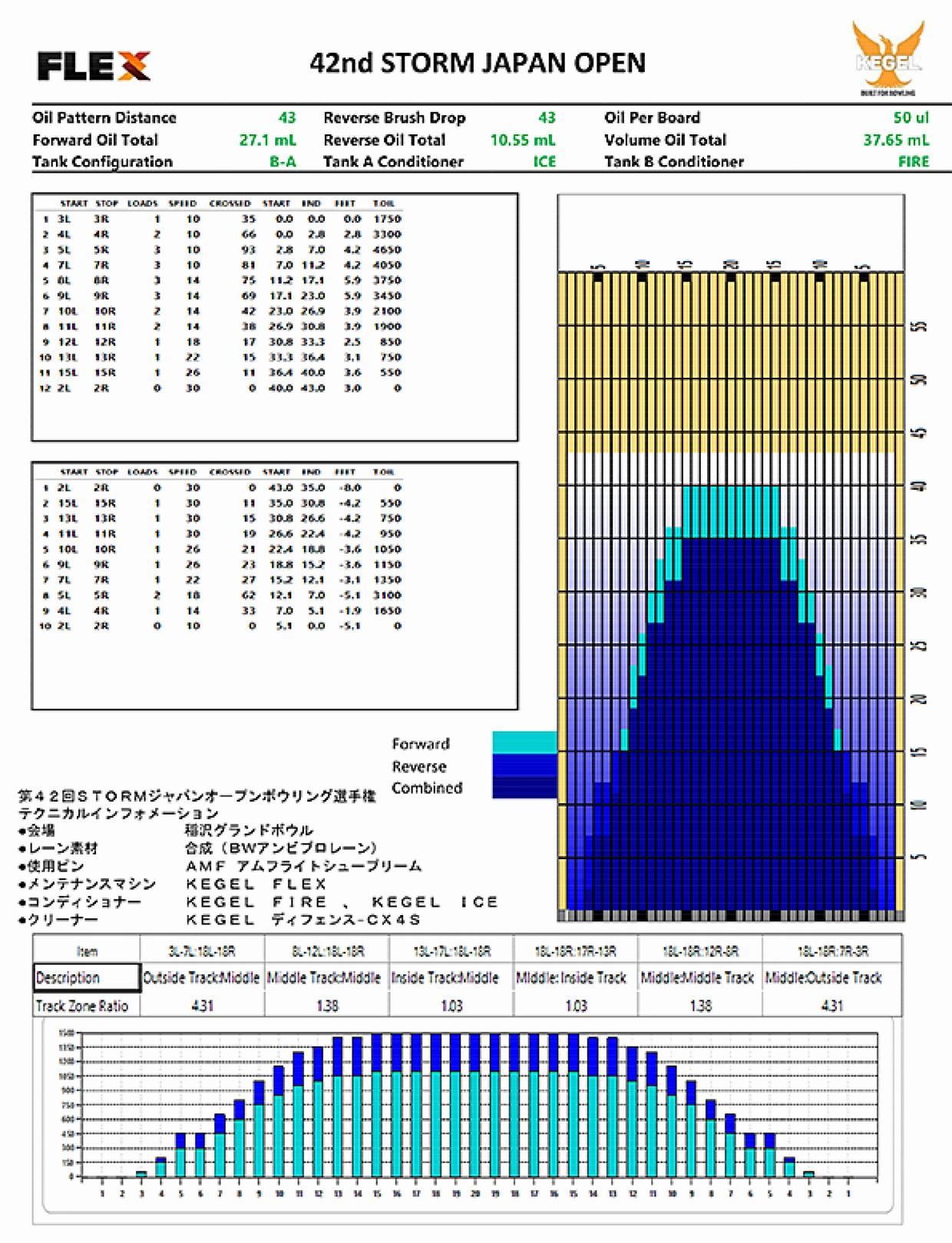This screenshot has width=952, height=1243.
Task: Click cleaner value KEGEL ディフェンス-CX4S
Action: pyautogui.click(x=303, y=920)
